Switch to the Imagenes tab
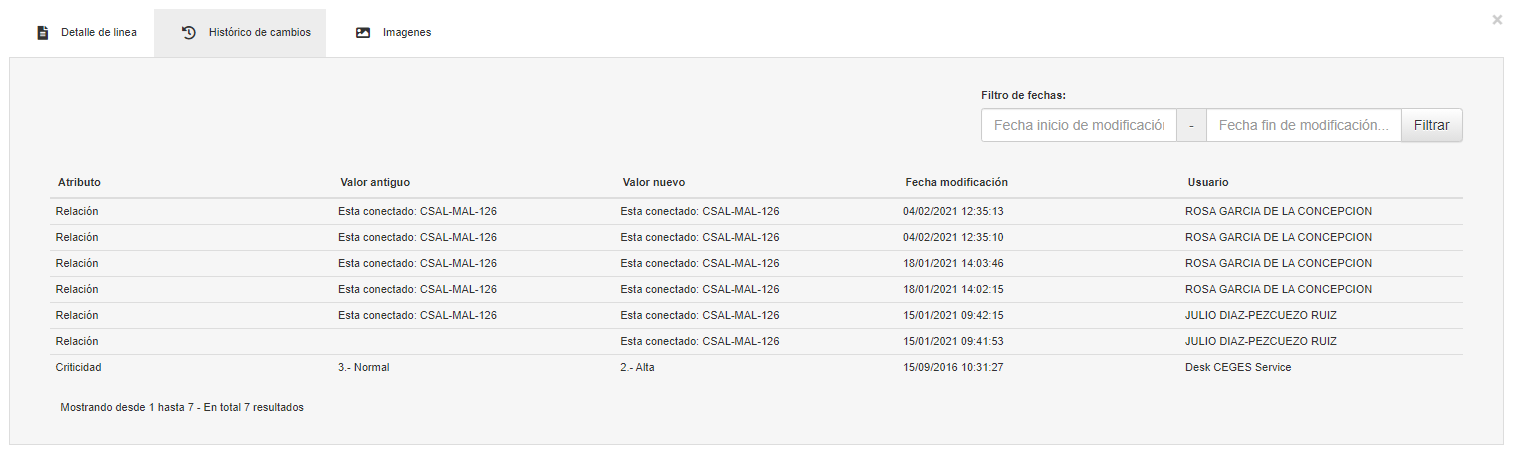 pyautogui.click(x=394, y=33)
